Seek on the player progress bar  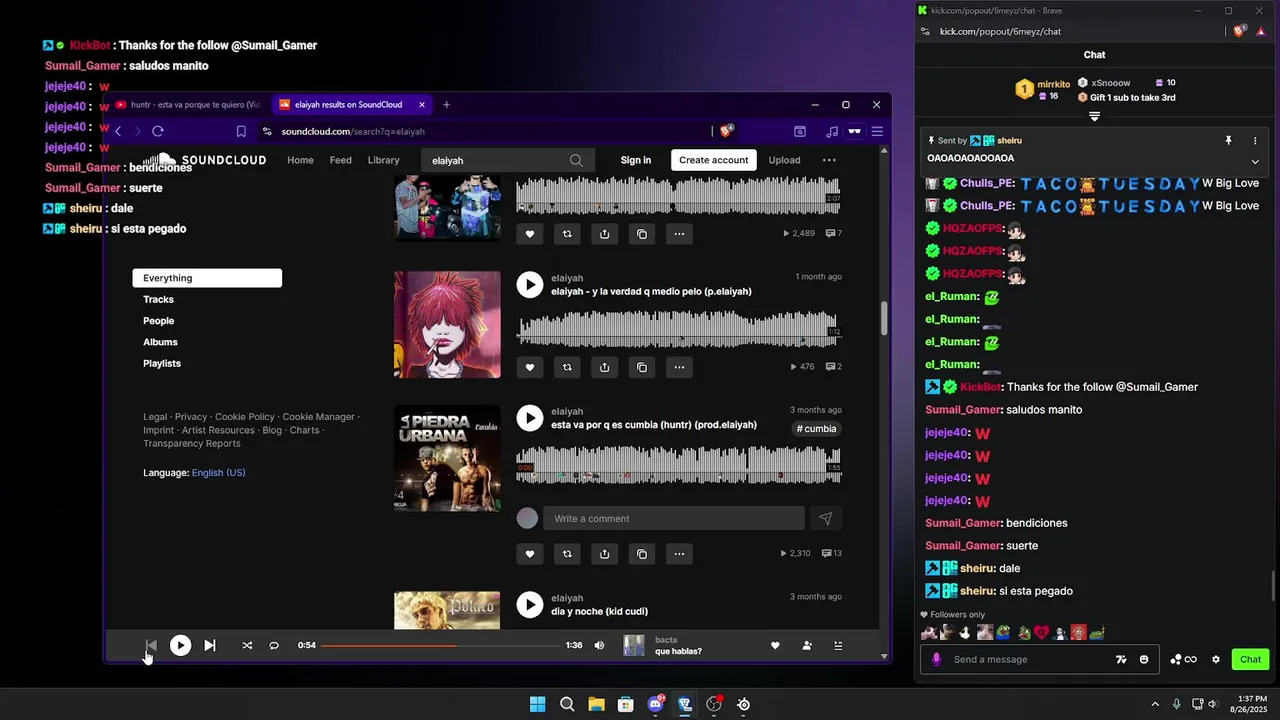[442, 645]
